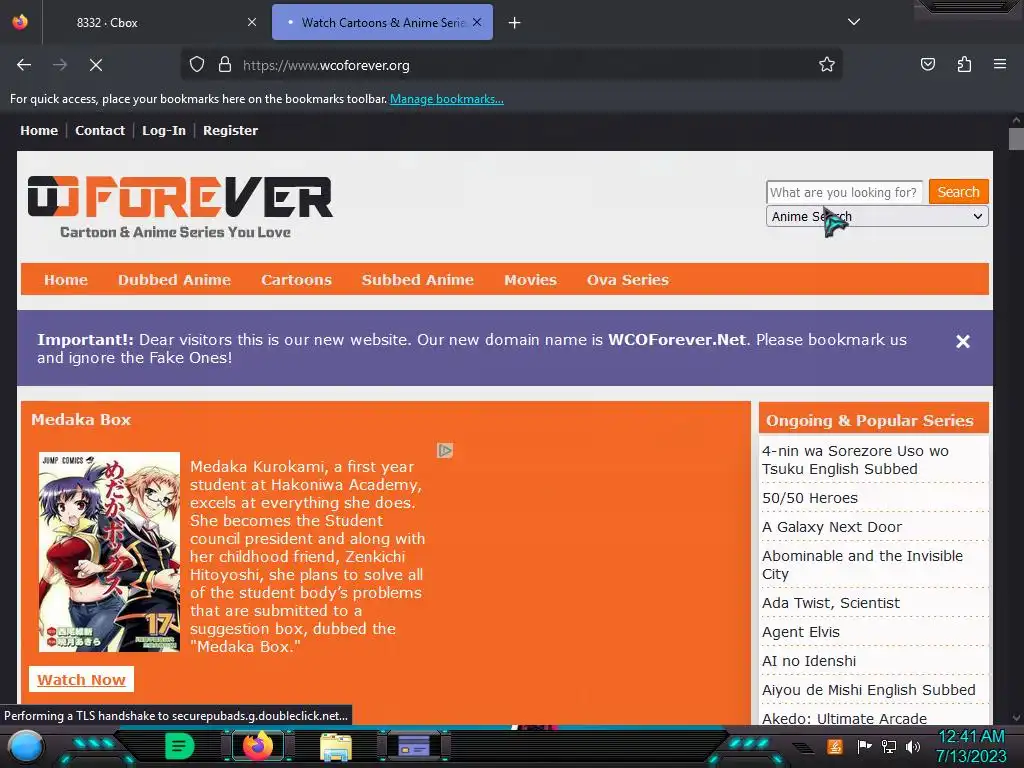This screenshot has width=1024, height=768.
Task: Open Ada Twist, Scientist link
Action: 831,603
